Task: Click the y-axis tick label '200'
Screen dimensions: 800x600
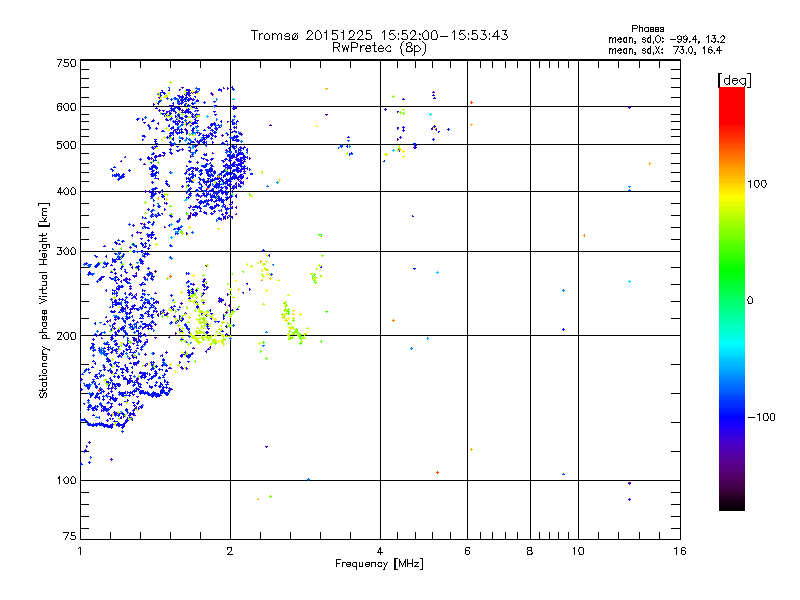Action: 66,336
